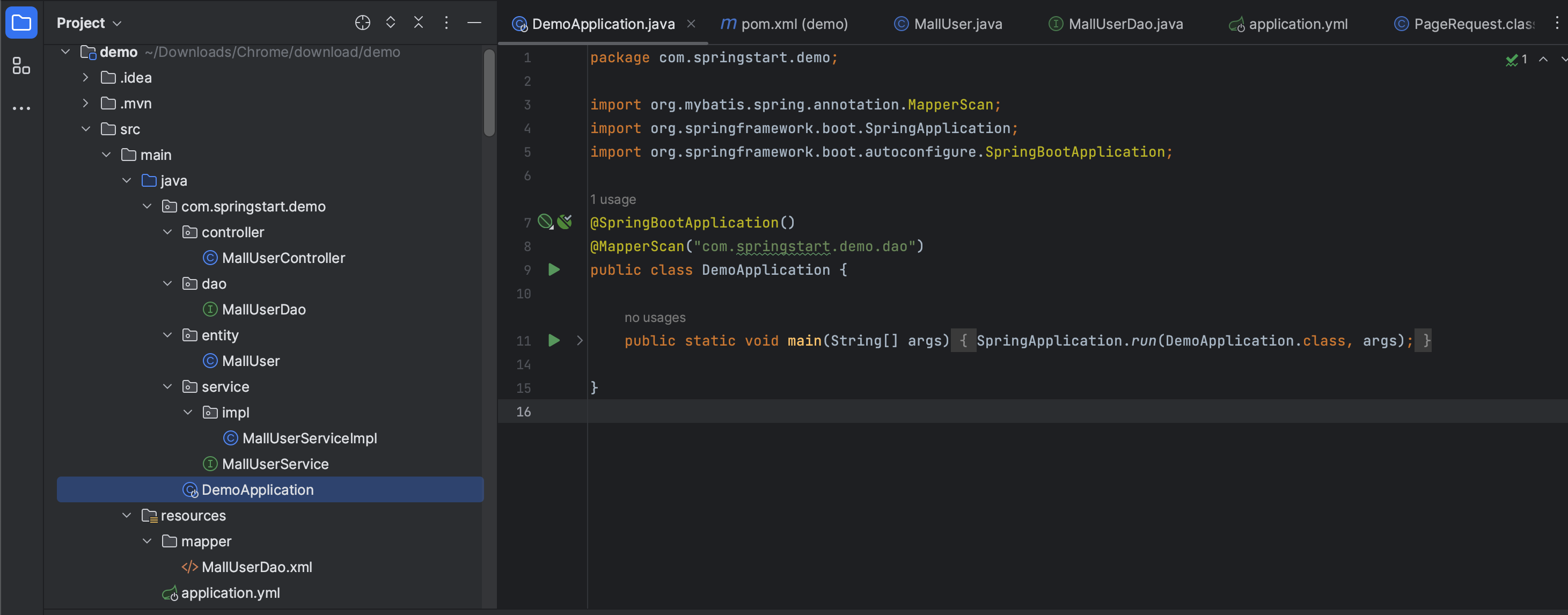Collapse the controller package
This screenshot has width=1568, height=615.
point(167,232)
